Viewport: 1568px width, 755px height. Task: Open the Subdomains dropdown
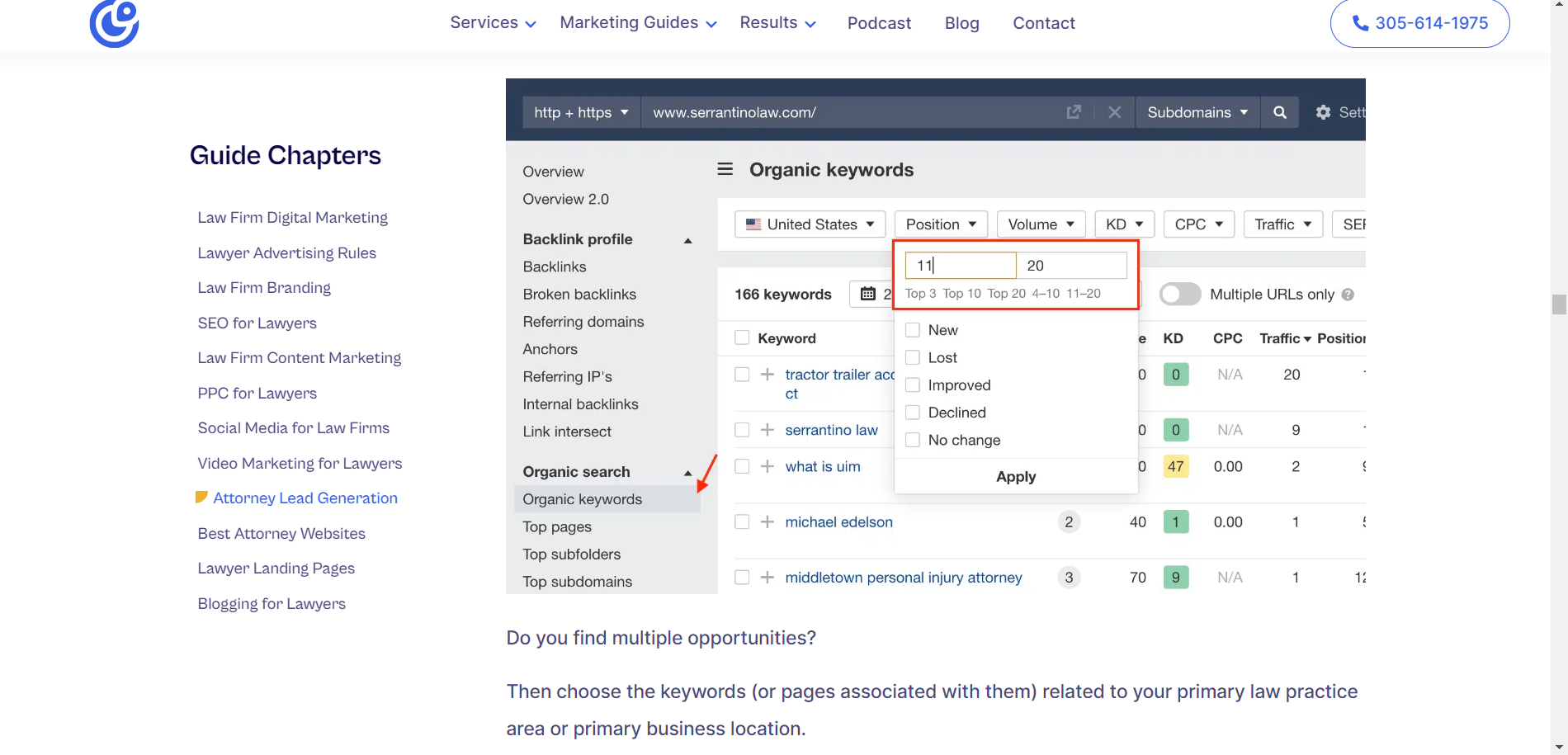coord(1197,112)
